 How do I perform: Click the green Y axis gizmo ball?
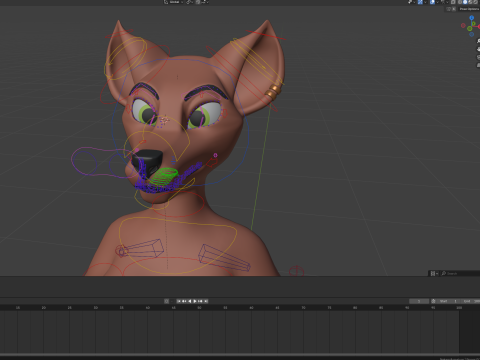474,23
